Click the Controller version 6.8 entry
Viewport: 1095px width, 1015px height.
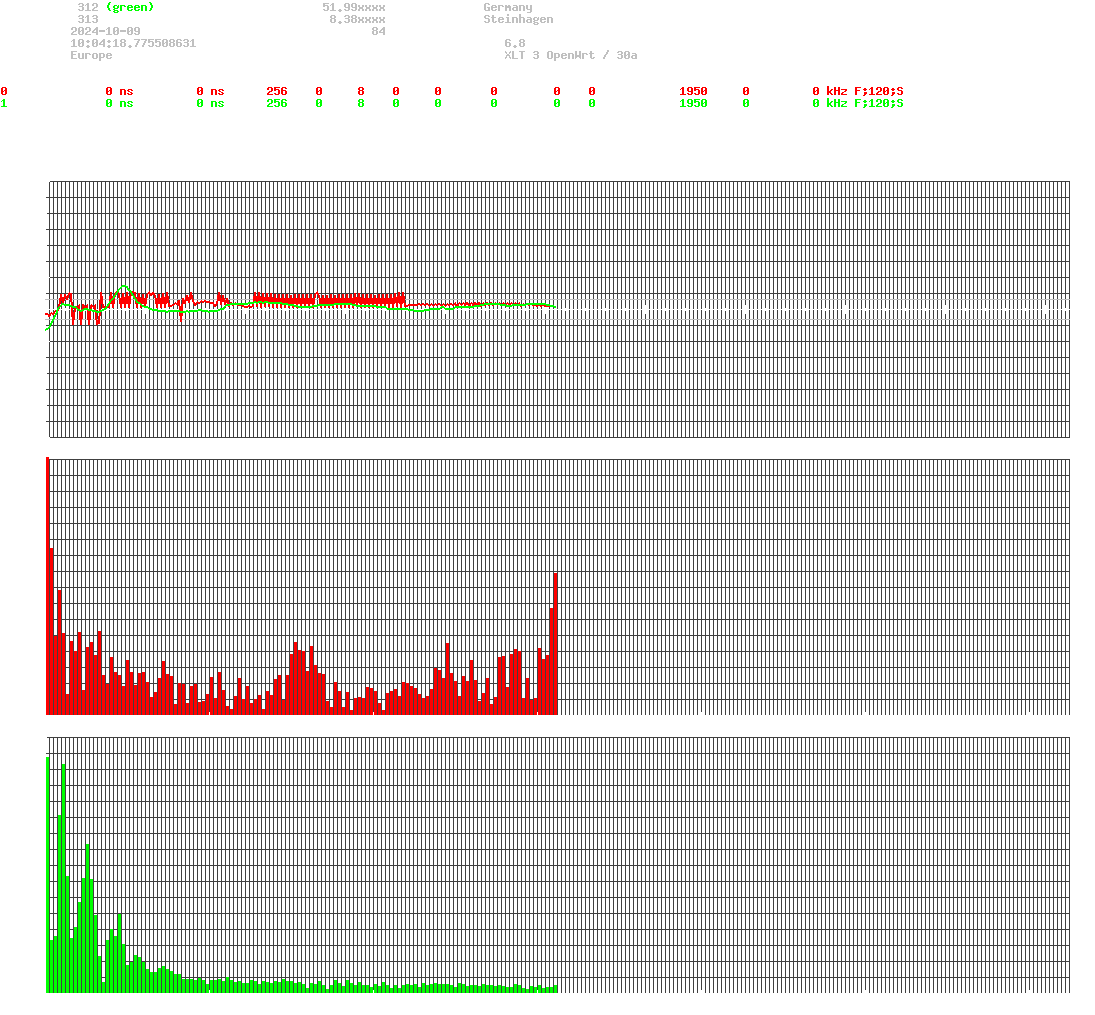coord(512,43)
